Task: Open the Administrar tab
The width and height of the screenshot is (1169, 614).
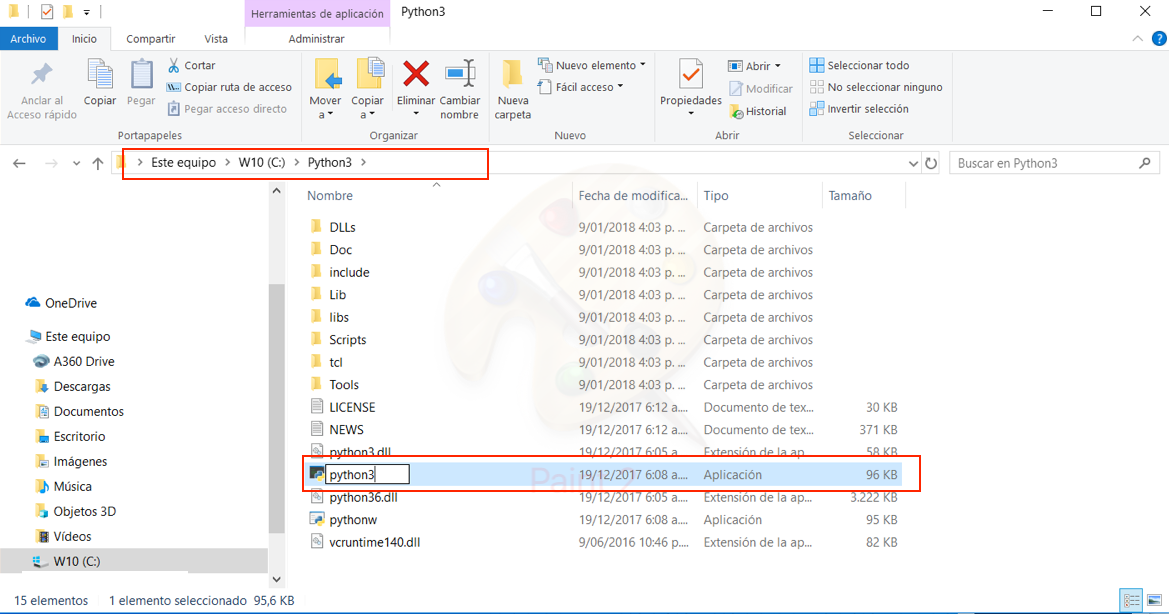Action: tap(317, 39)
